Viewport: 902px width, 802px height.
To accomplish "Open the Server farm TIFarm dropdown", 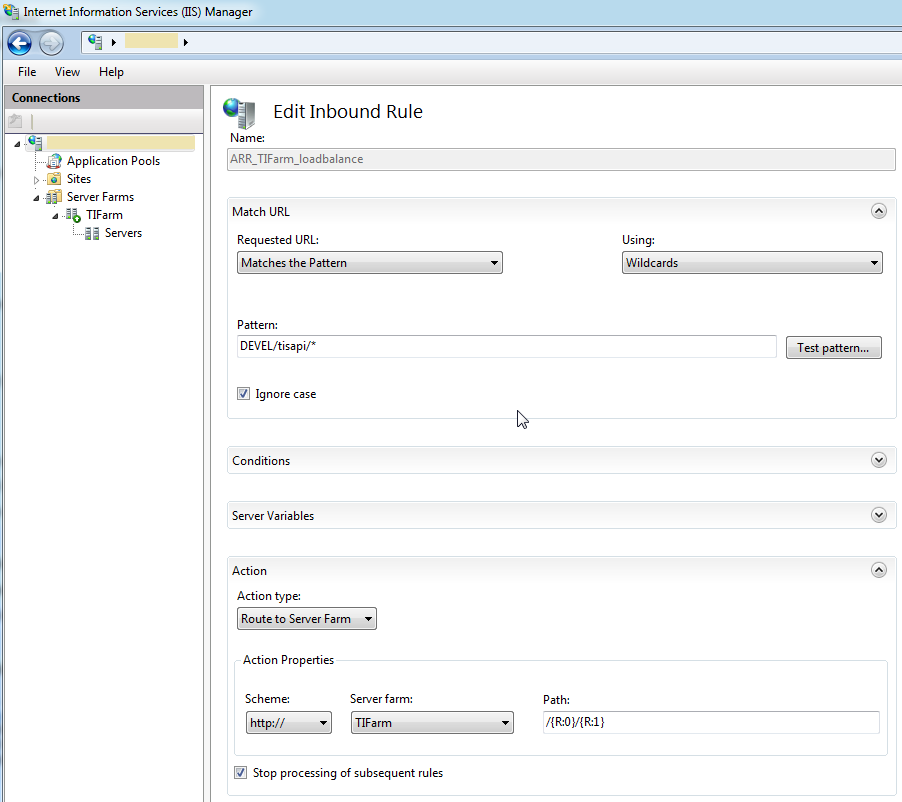I will coord(432,723).
